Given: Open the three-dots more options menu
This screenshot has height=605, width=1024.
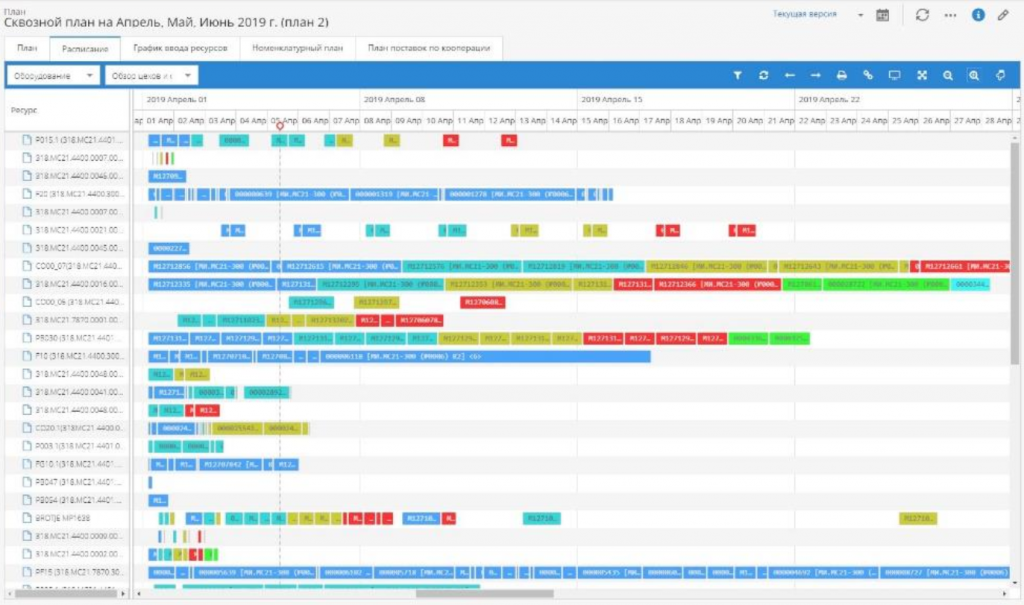Looking at the screenshot, I should (x=950, y=15).
